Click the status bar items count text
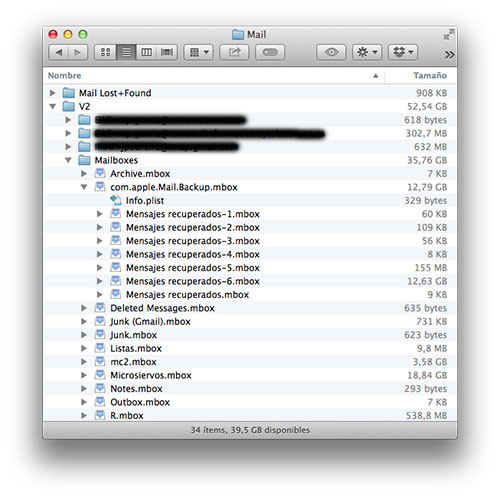Image resolution: width=500 pixels, height=498 pixels. click(250, 430)
